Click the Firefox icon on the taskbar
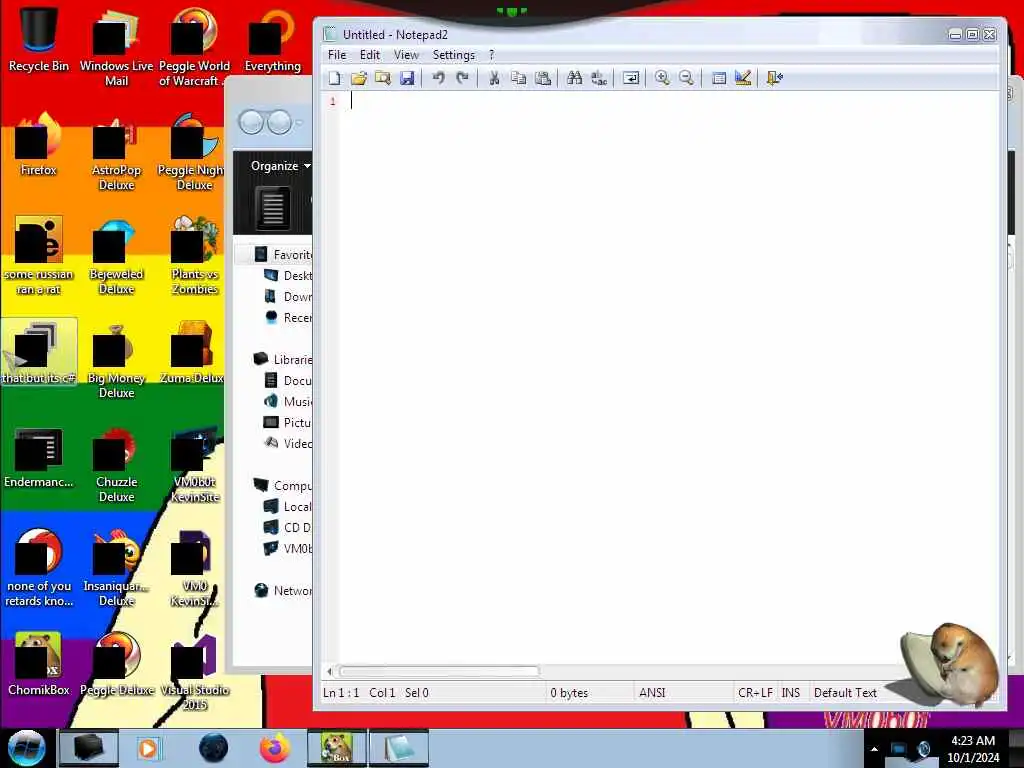The height and width of the screenshot is (768, 1024). pyautogui.click(x=275, y=748)
